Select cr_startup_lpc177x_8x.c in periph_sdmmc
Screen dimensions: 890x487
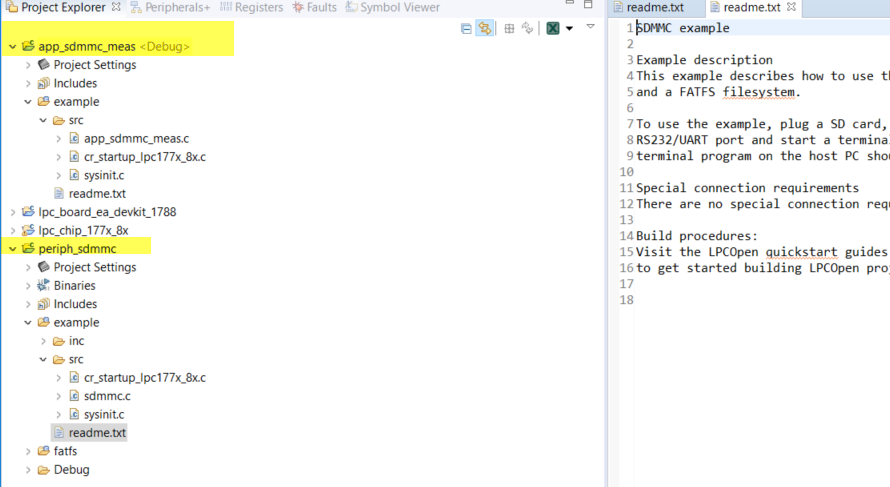pyautogui.click(x=145, y=377)
